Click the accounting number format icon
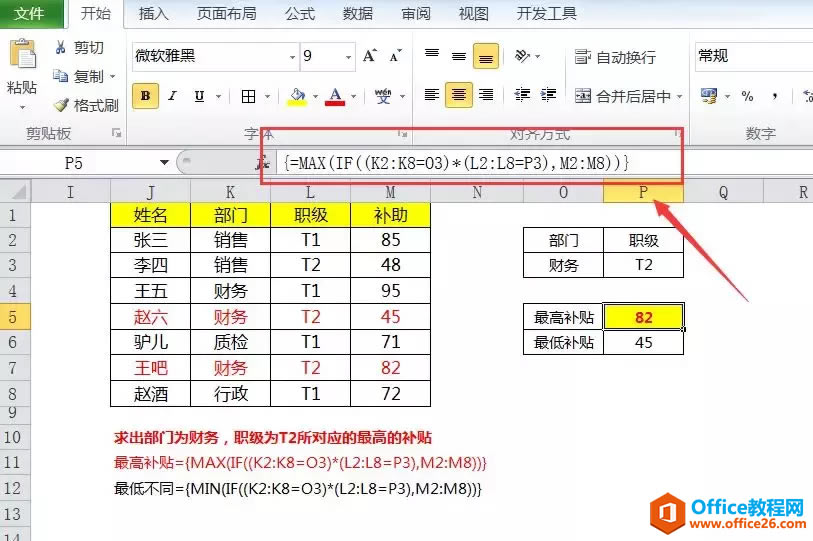Image resolution: width=813 pixels, height=541 pixels. tap(709, 95)
